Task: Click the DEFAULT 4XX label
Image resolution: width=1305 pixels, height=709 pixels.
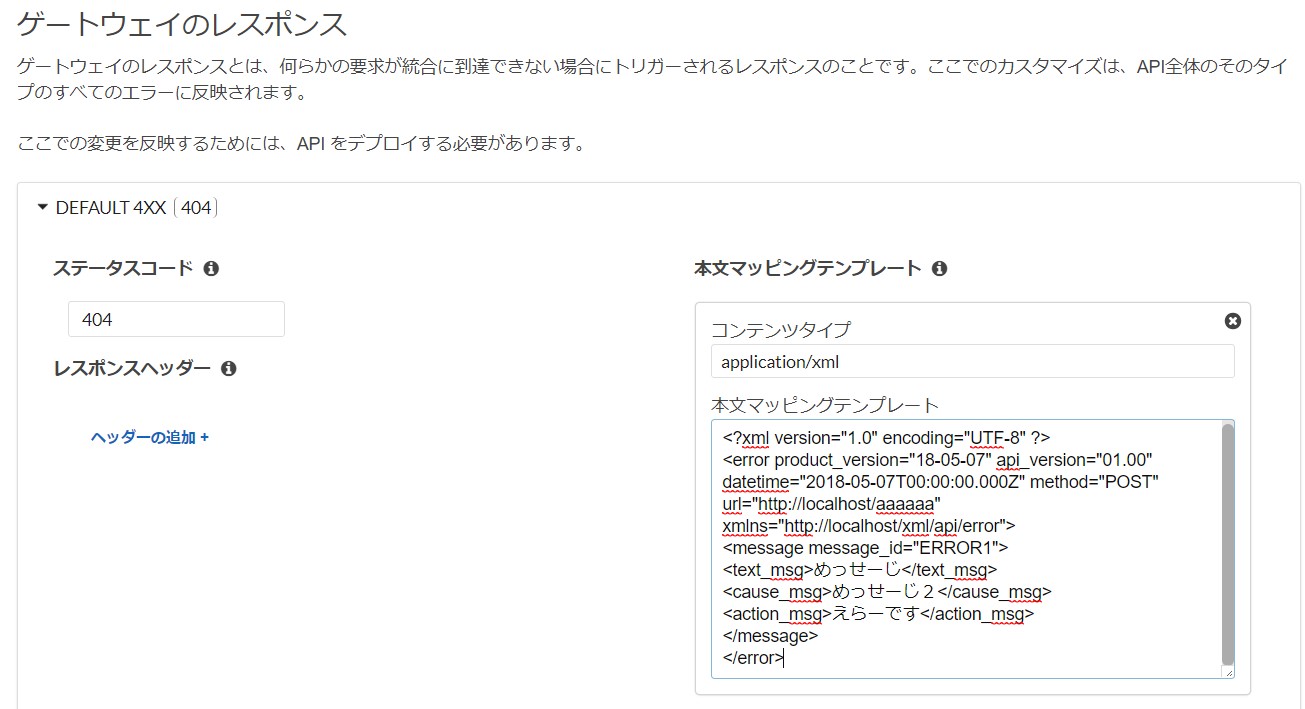Action: pos(112,208)
